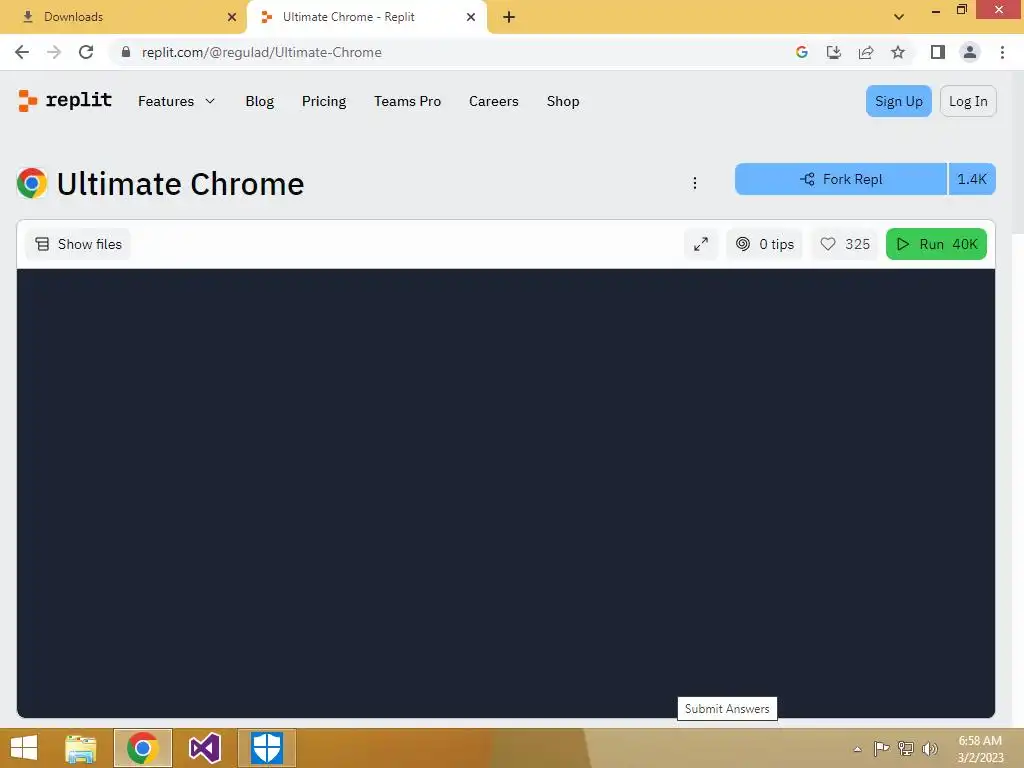
Task: Close the Downloads tab
Action: 232,17
